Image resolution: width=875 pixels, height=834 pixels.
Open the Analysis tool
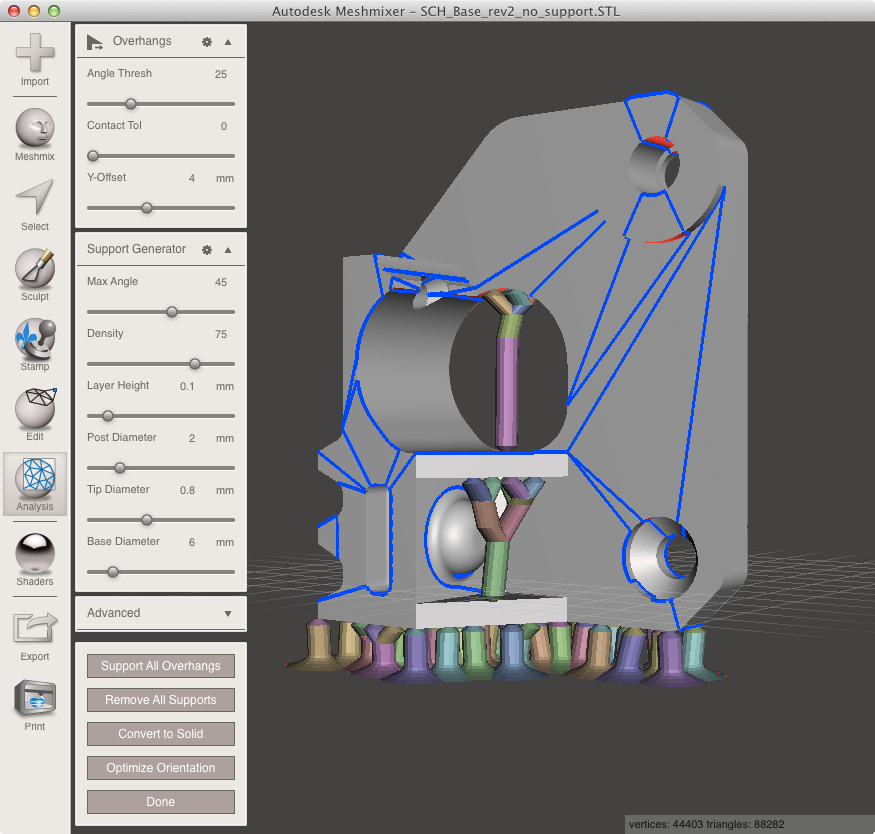pyautogui.click(x=35, y=484)
